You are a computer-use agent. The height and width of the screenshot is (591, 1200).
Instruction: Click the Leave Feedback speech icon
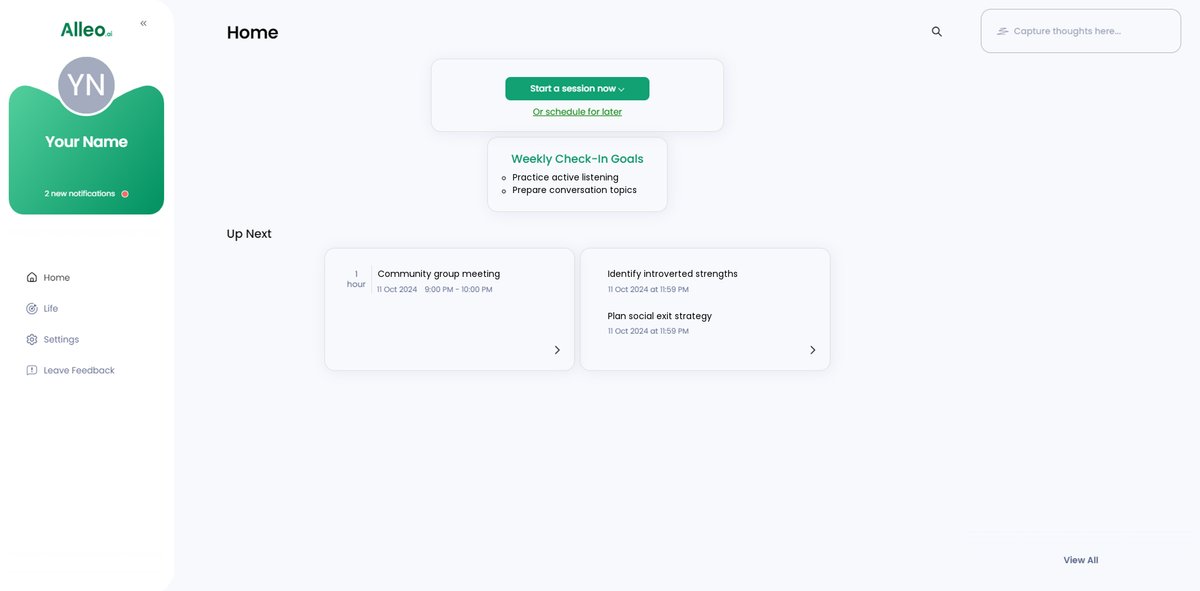[32, 371]
